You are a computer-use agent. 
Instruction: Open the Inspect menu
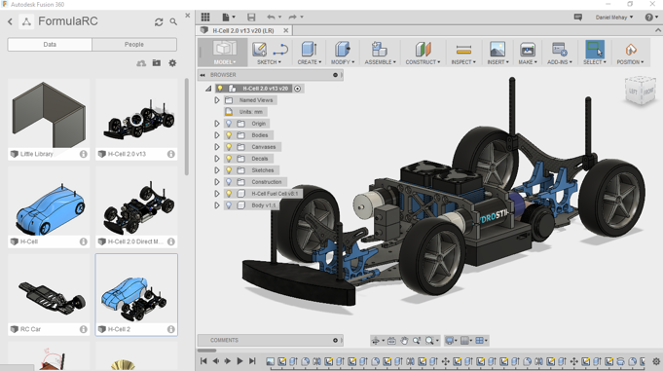coord(463,62)
